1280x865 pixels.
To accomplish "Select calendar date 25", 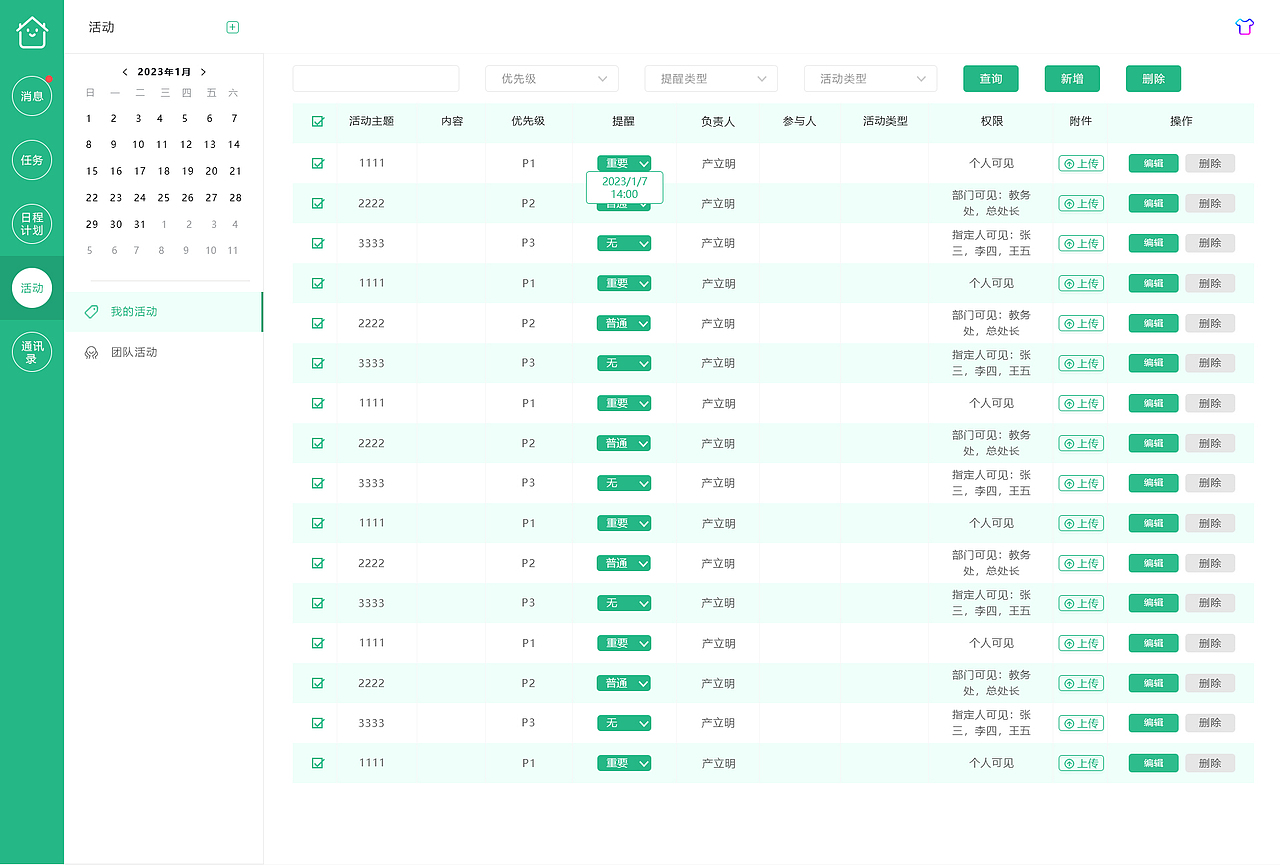I will [163, 198].
